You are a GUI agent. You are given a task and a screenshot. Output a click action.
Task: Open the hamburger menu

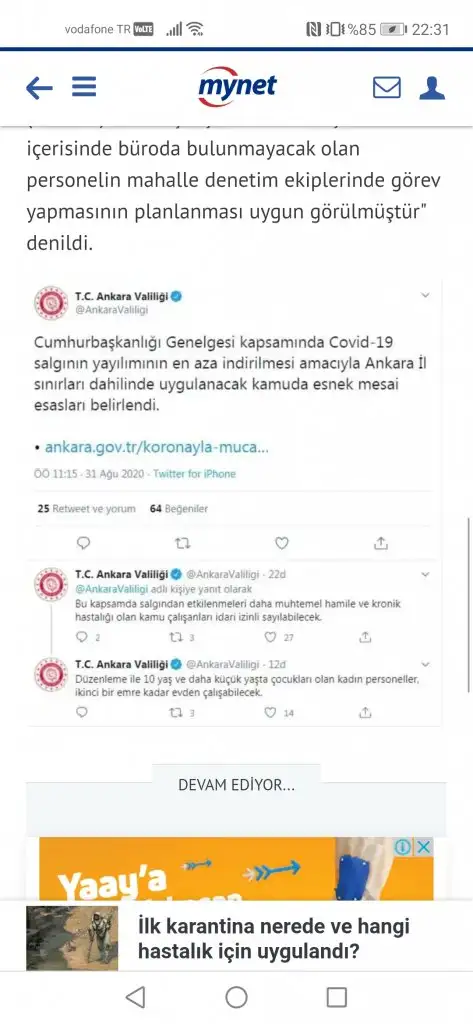[84, 87]
